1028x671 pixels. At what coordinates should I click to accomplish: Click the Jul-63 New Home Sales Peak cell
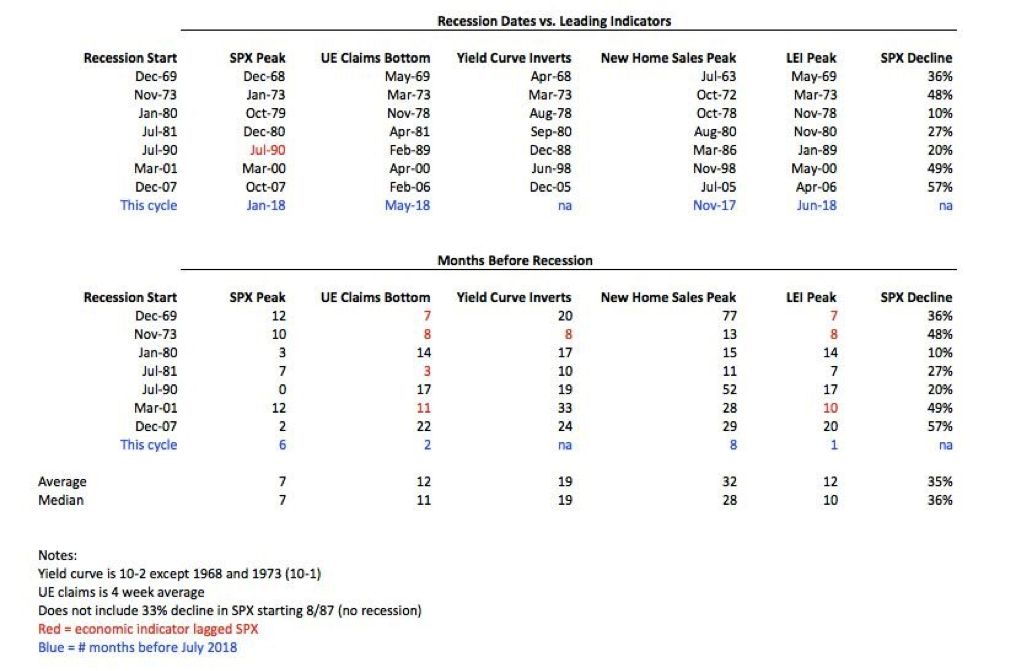pyautogui.click(x=719, y=76)
